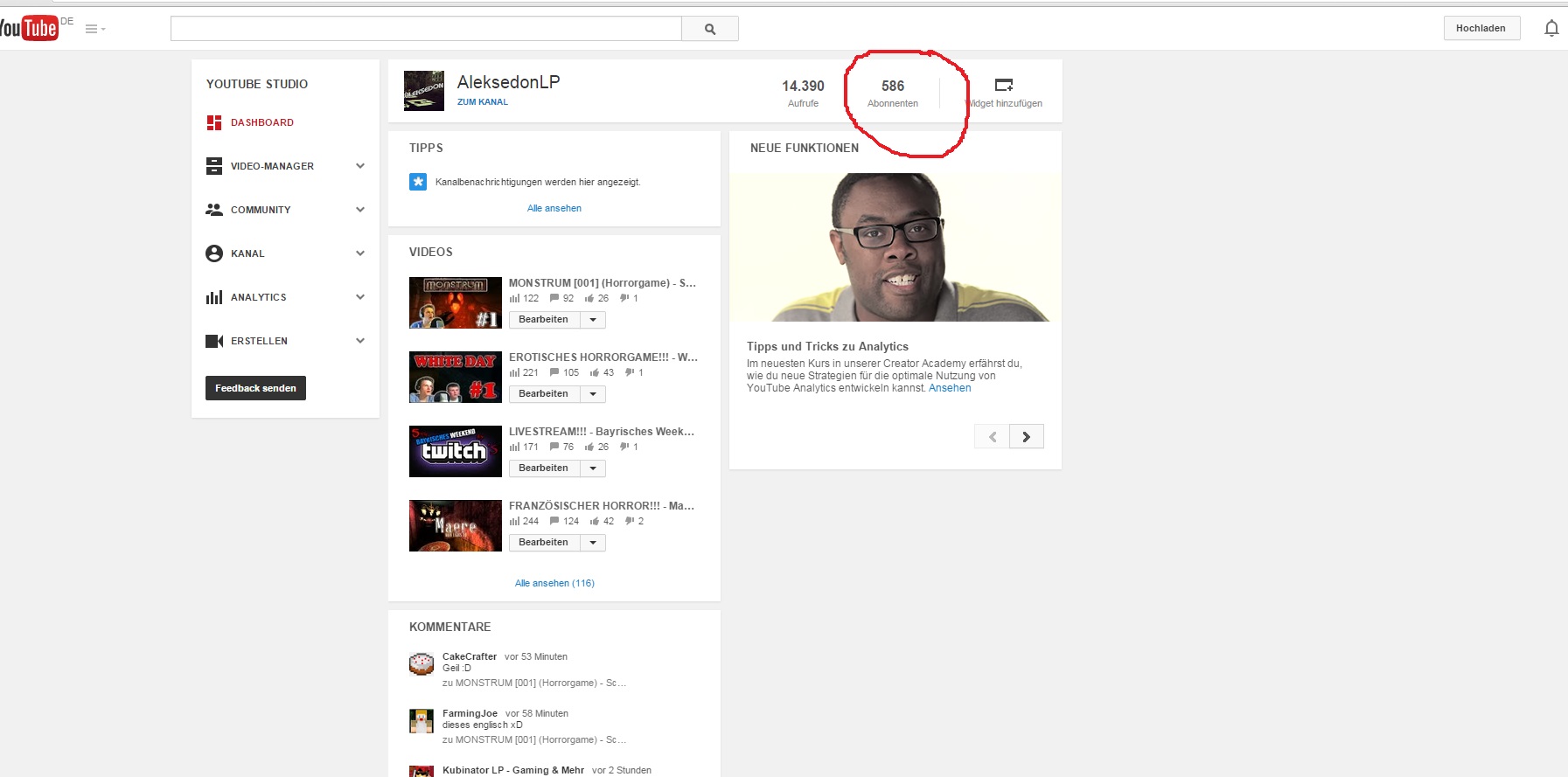This screenshot has width=1568, height=777.
Task: Select Dashboard in the sidebar
Action: pos(261,122)
